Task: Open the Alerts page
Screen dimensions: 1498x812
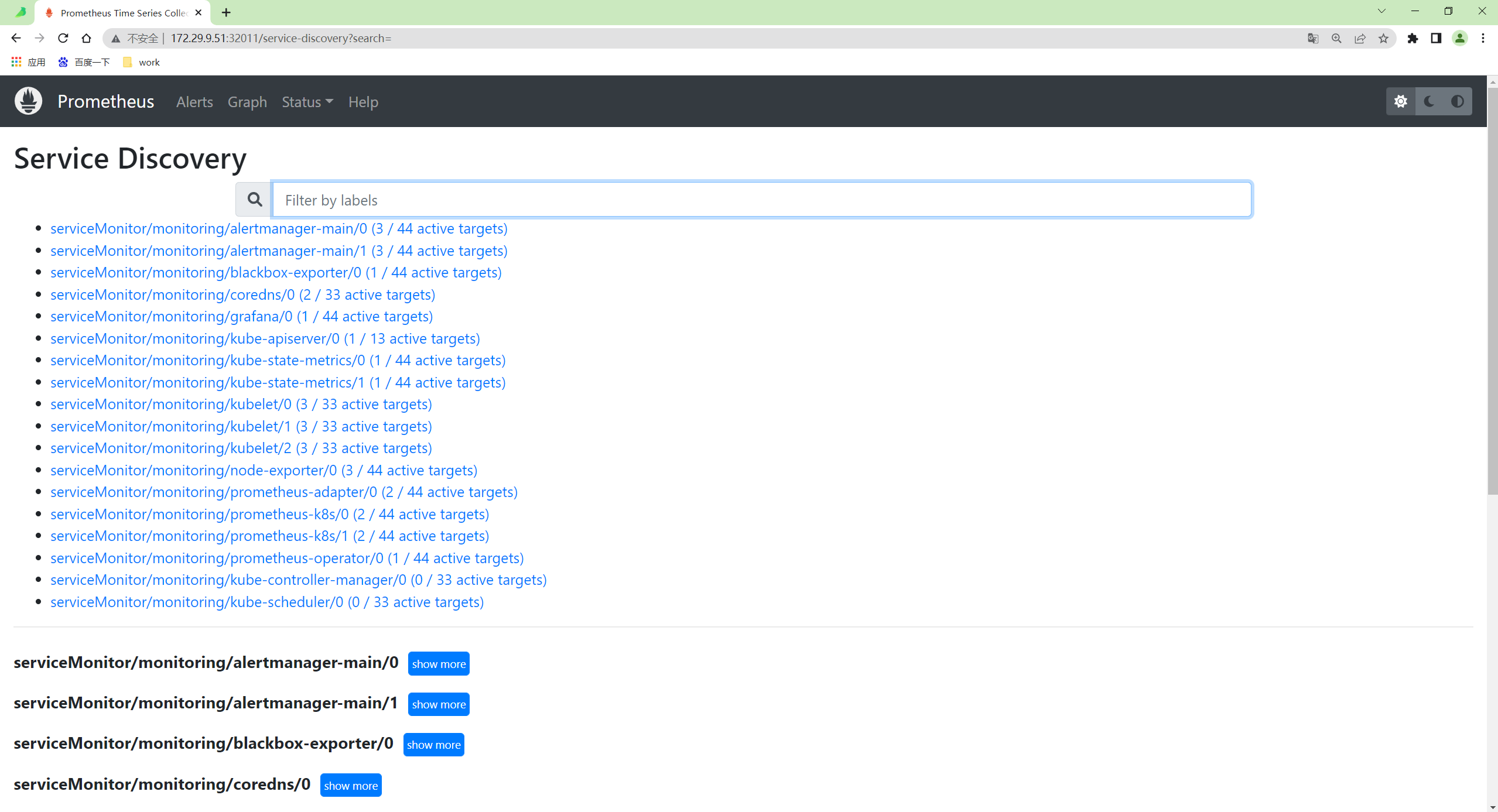Action: 194,102
